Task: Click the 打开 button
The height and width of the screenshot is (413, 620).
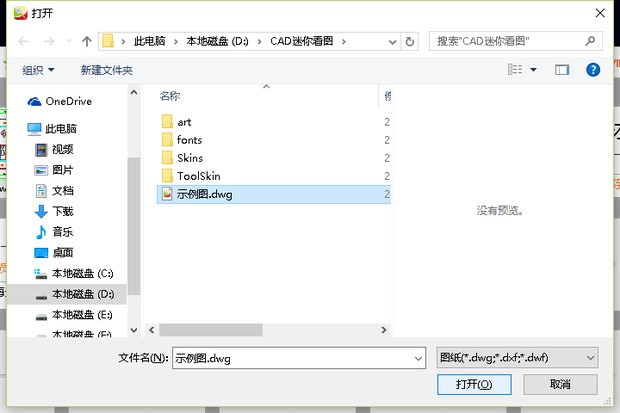Action: 474,384
